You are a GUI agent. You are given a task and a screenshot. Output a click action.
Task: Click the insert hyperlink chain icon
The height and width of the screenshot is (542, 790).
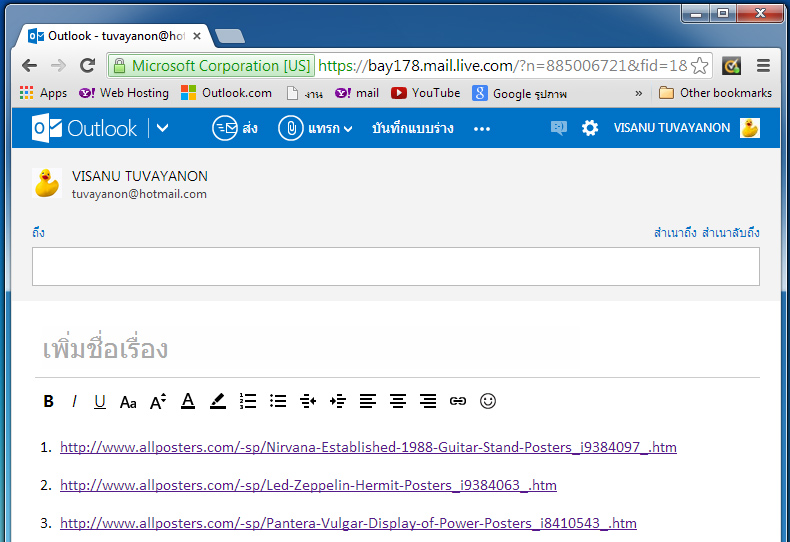coord(458,401)
